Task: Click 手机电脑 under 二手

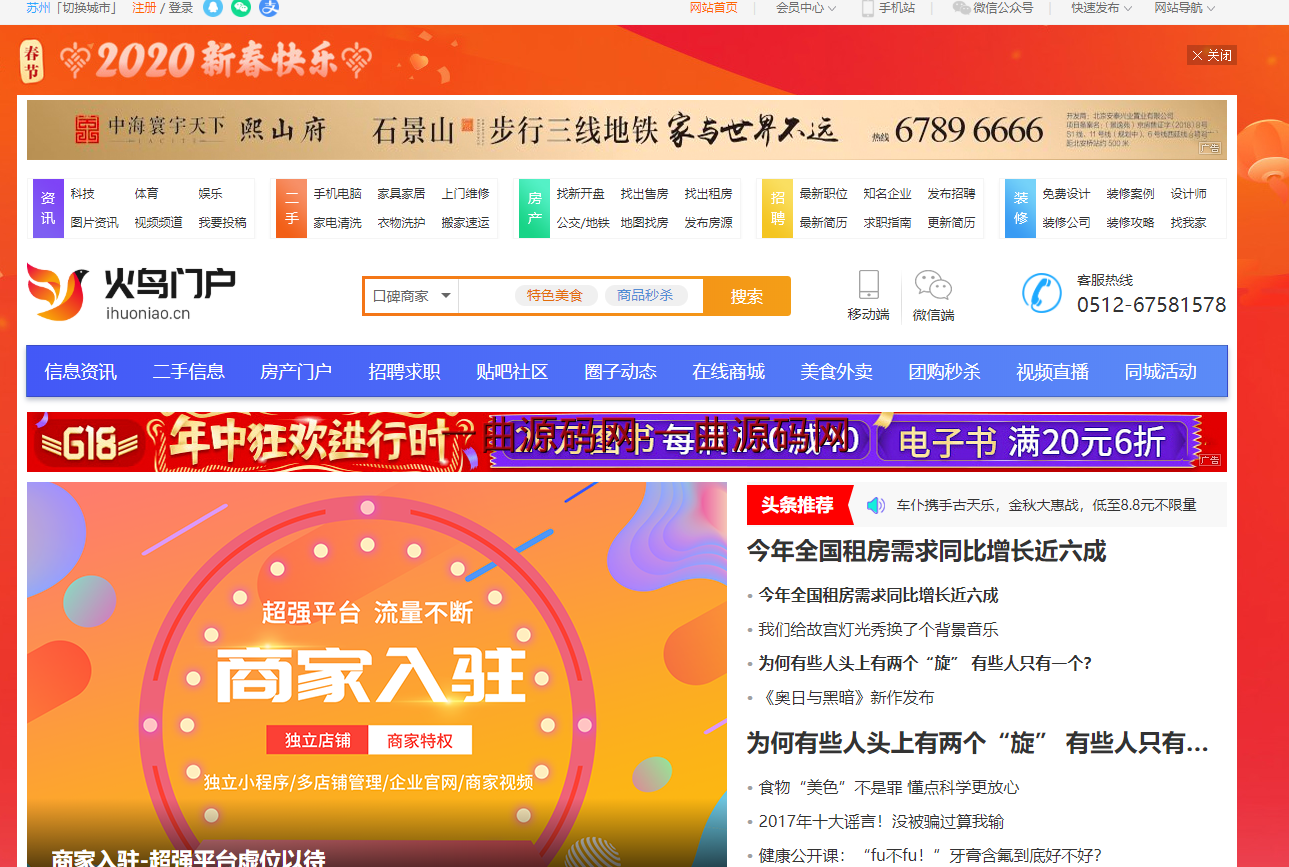Action: coord(338,194)
